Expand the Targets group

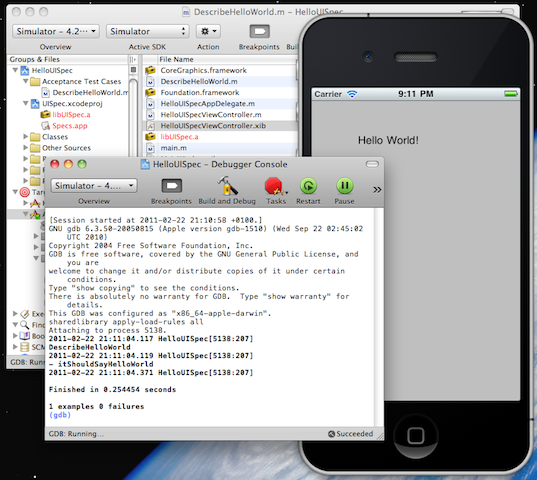coord(15,192)
